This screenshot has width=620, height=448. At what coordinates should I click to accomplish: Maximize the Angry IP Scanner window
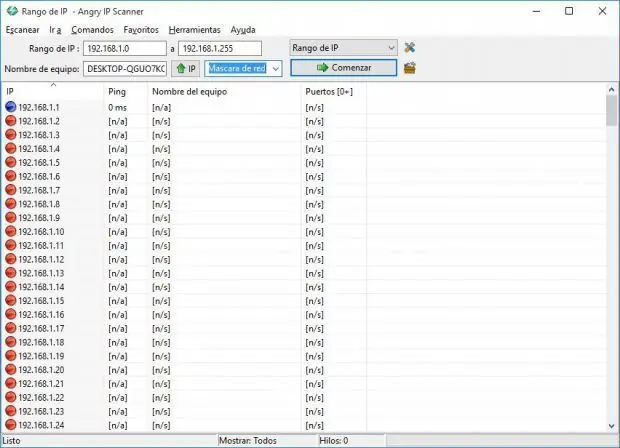click(x=569, y=11)
